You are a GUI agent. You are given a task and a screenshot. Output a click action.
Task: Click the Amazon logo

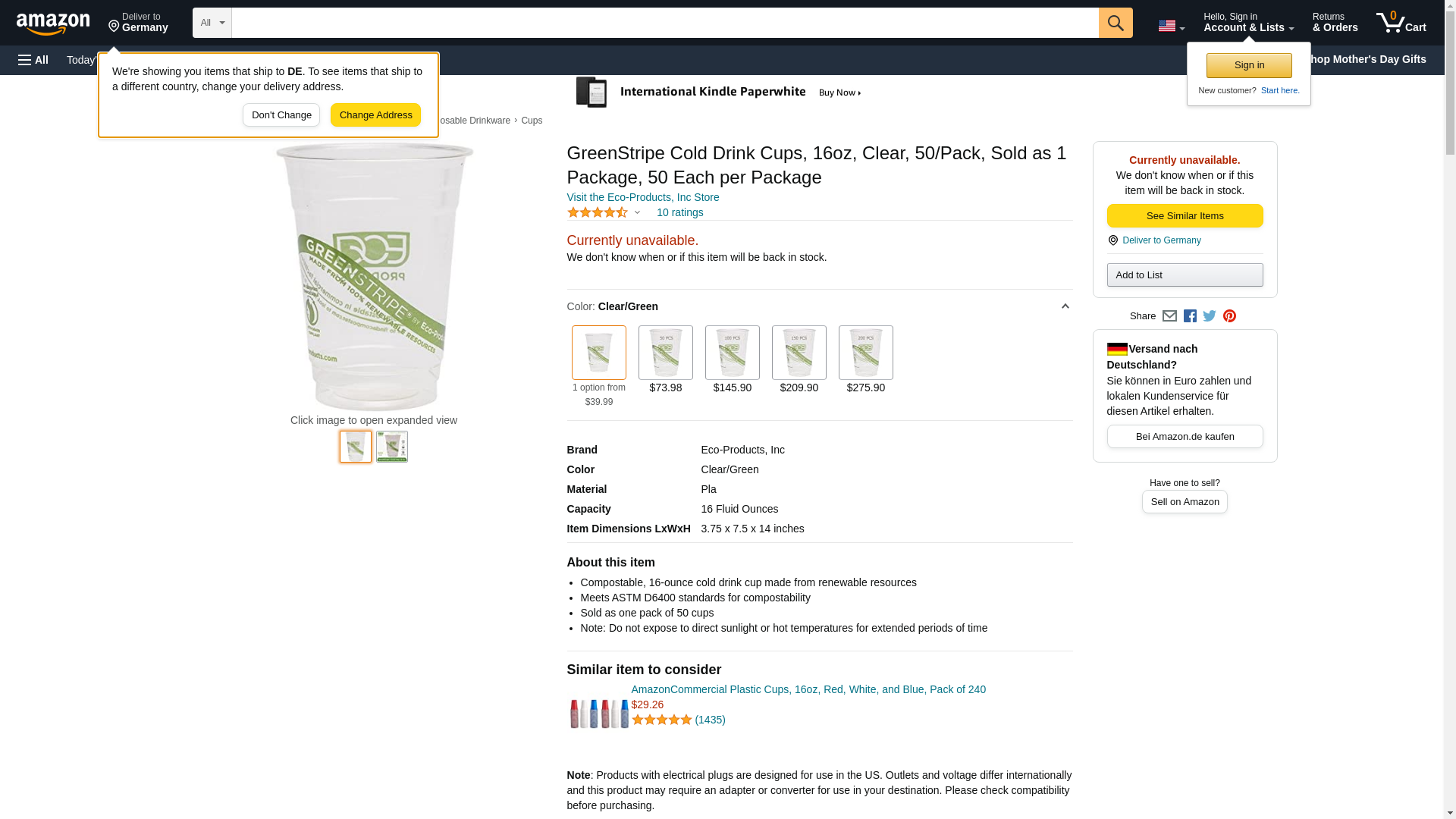pos(53,24)
